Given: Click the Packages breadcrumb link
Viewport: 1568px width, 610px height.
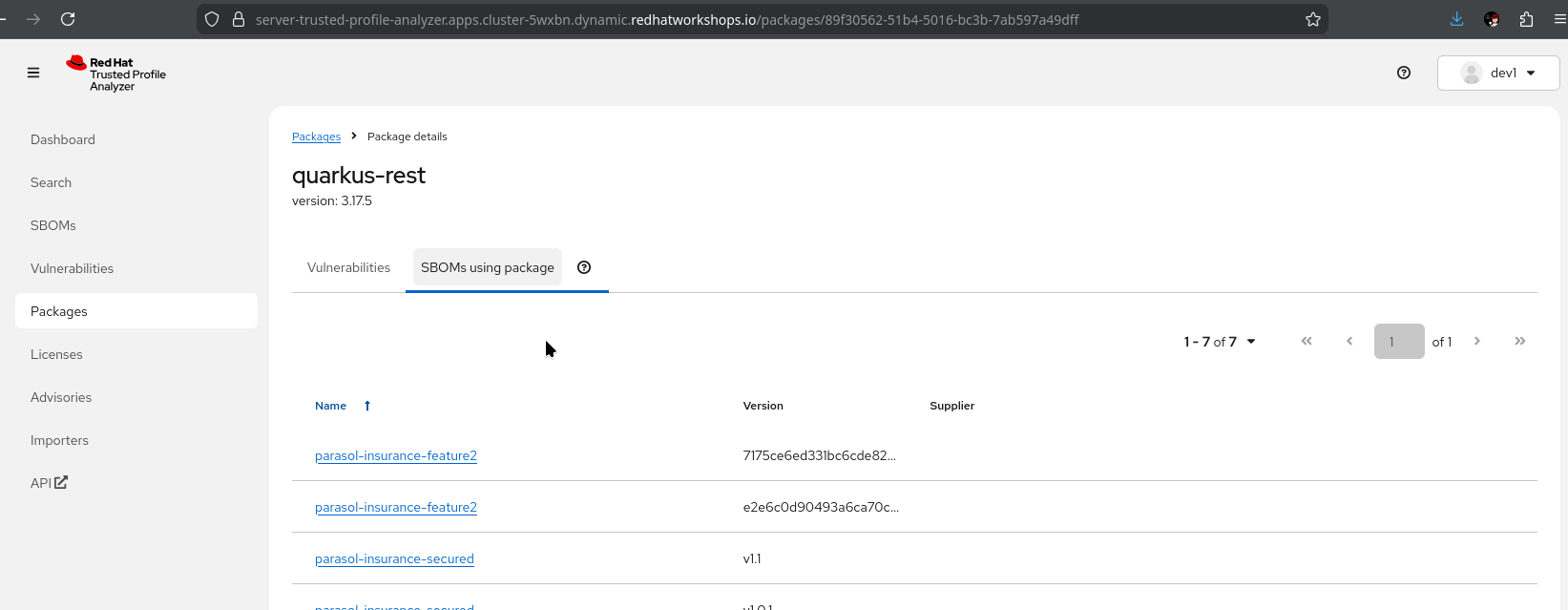Looking at the screenshot, I should (x=316, y=137).
